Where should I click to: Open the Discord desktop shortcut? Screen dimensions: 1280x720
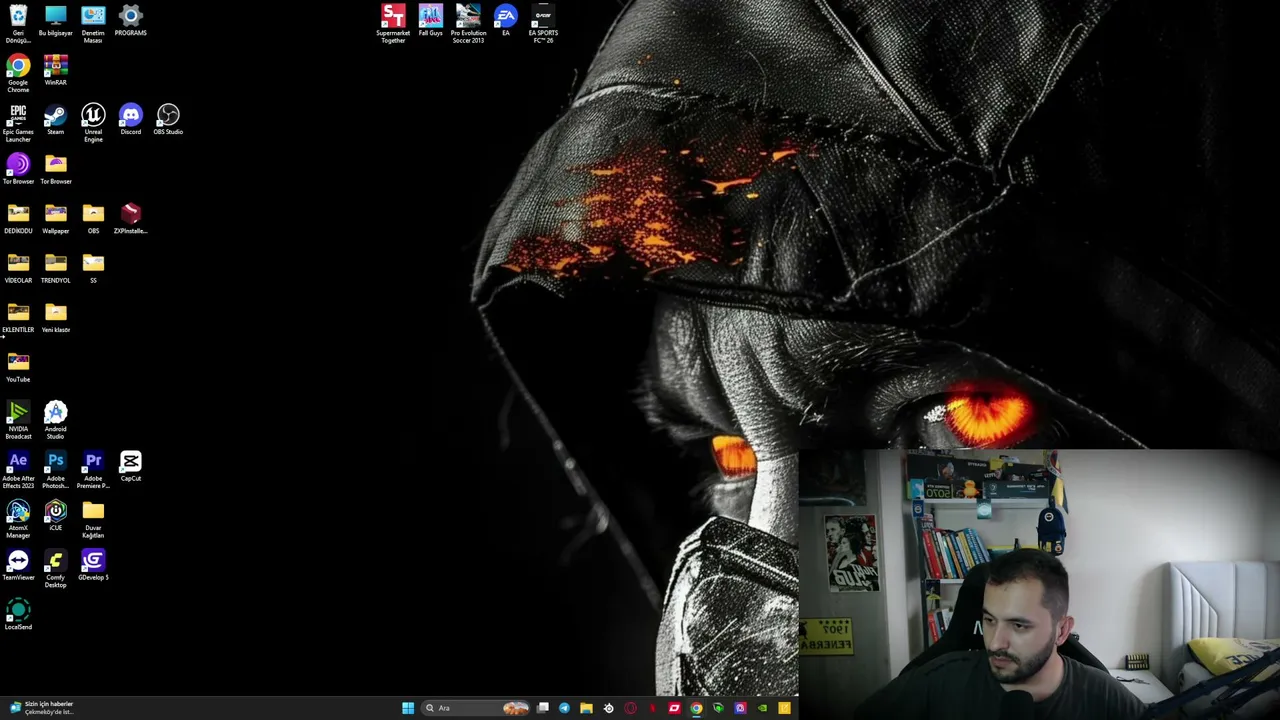[x=131, y=120]
